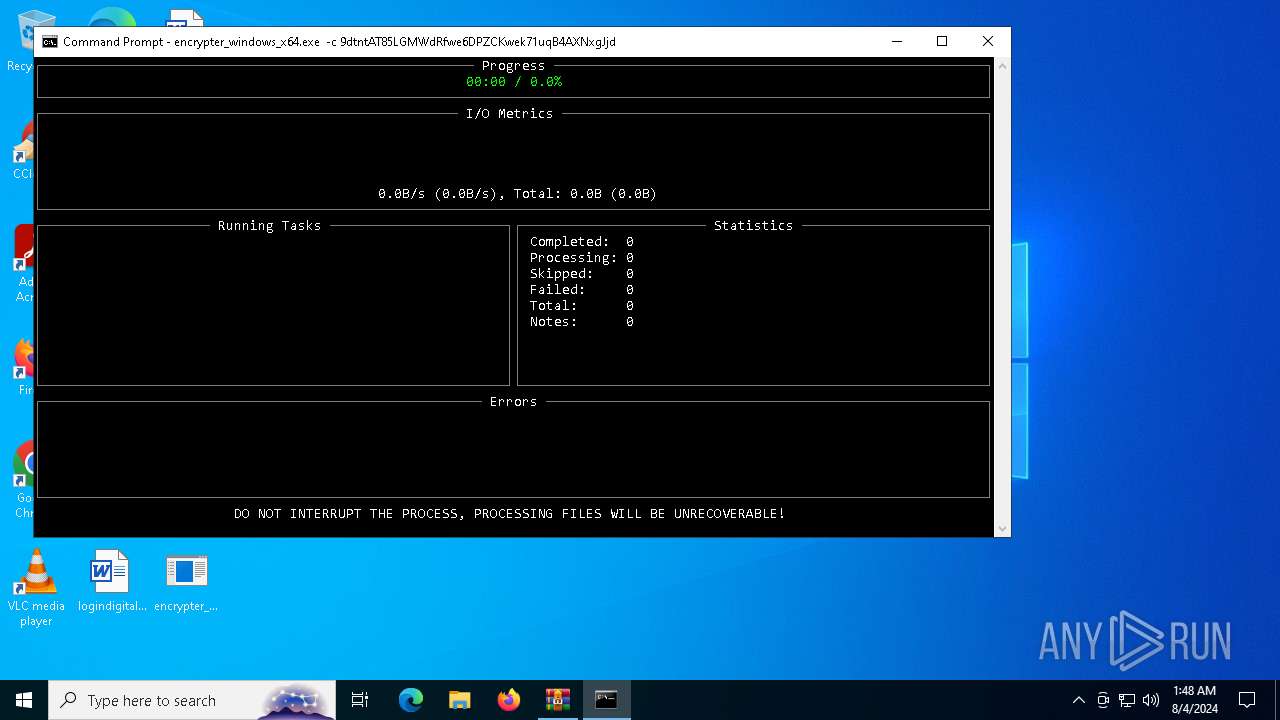The height and width of the screenshot is (720, 1280).
Task: Select the Edge desktop icon behind the window
Action: pyautogui.click(x=112, y=17)
